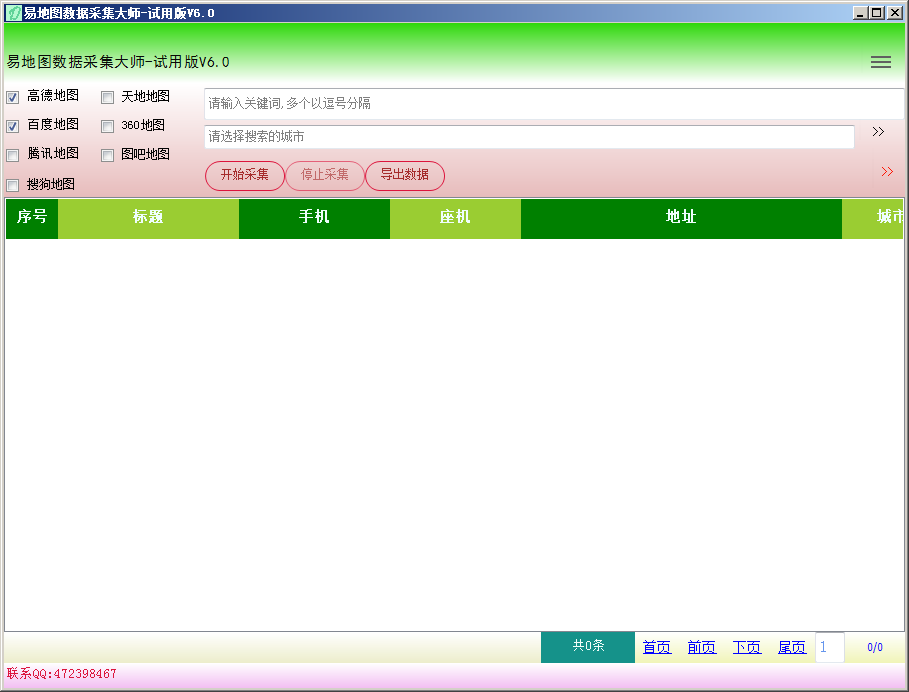Sort by the 城市 column header

point(872,218)
